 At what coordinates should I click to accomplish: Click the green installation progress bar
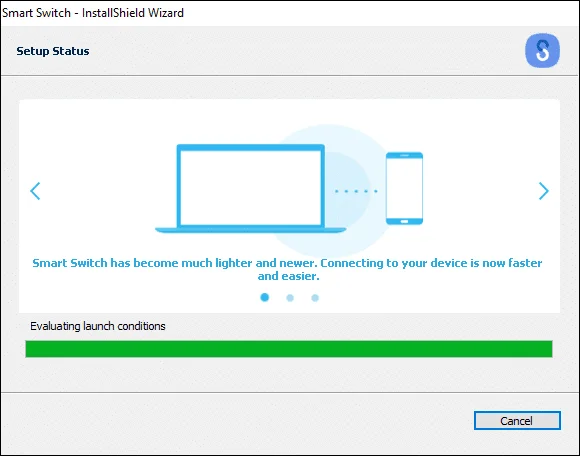pyautogui.click(x=289, y=349)
